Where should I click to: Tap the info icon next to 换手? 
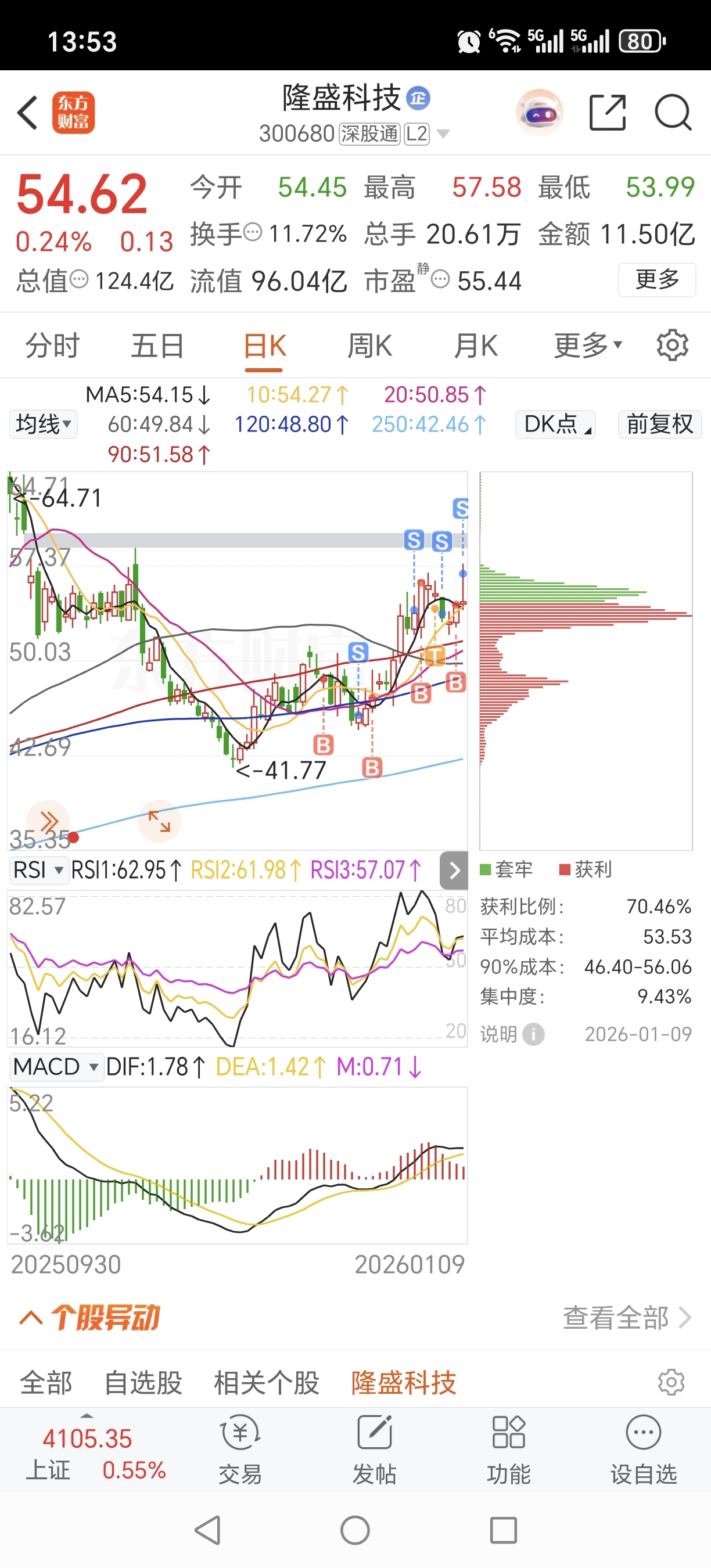click(x=253, y=232)
